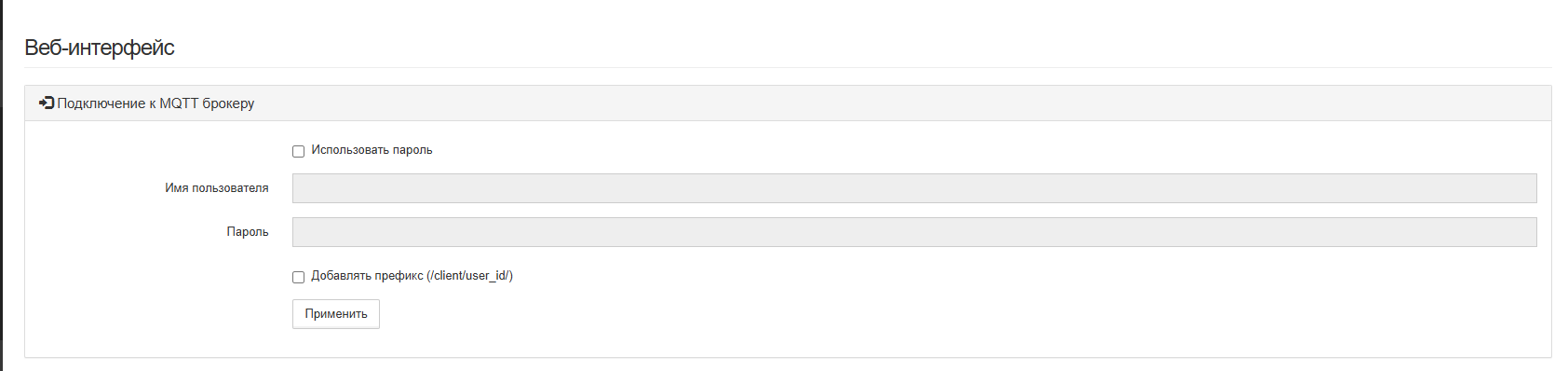1568x371 pixels.
Task: Tick the Добавлять префикс checkbox
Action: click(298, 277)
